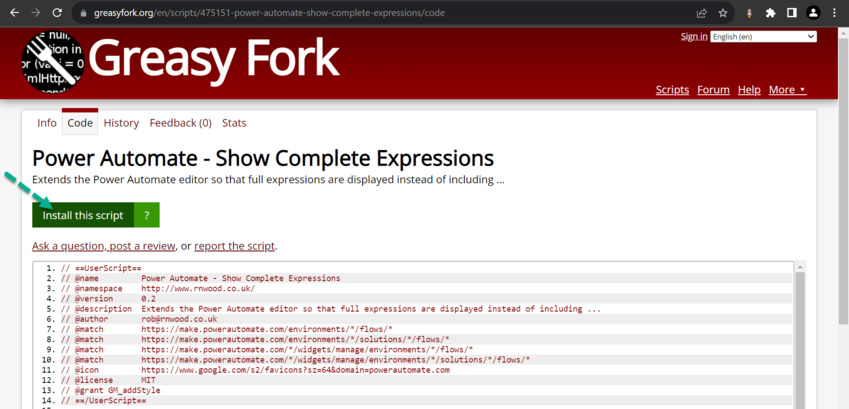Open the Chrome profile avatar
Image resolution: width=849 pixels, height=409 pixels.
click(813, 13)
